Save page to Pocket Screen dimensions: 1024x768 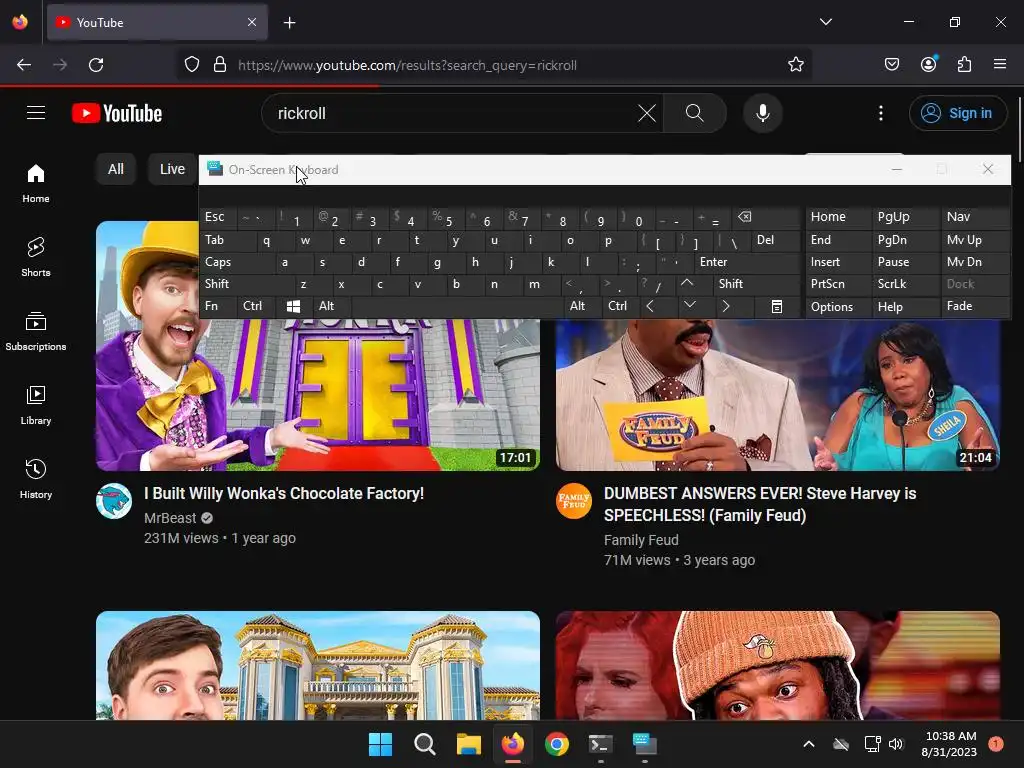point(892,65)
